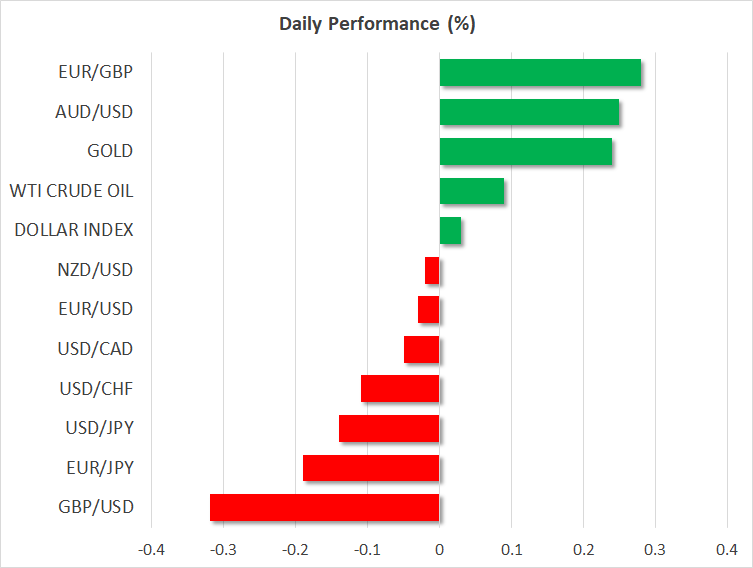This screenshot has height=568, width=753.
Task: Select the EUR/GBP axis label
Action: tap(96, 72)
